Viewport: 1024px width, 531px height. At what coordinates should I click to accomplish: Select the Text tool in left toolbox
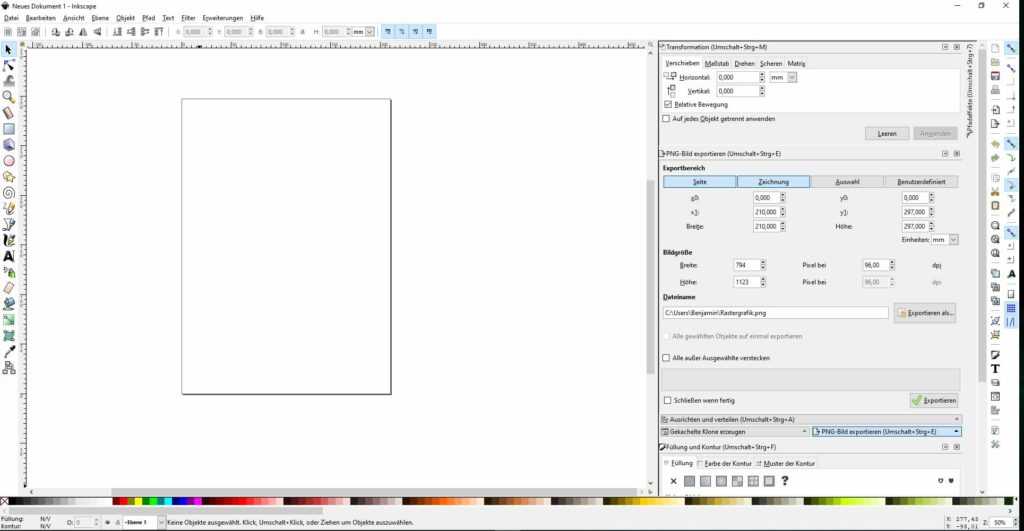(8, 256)
